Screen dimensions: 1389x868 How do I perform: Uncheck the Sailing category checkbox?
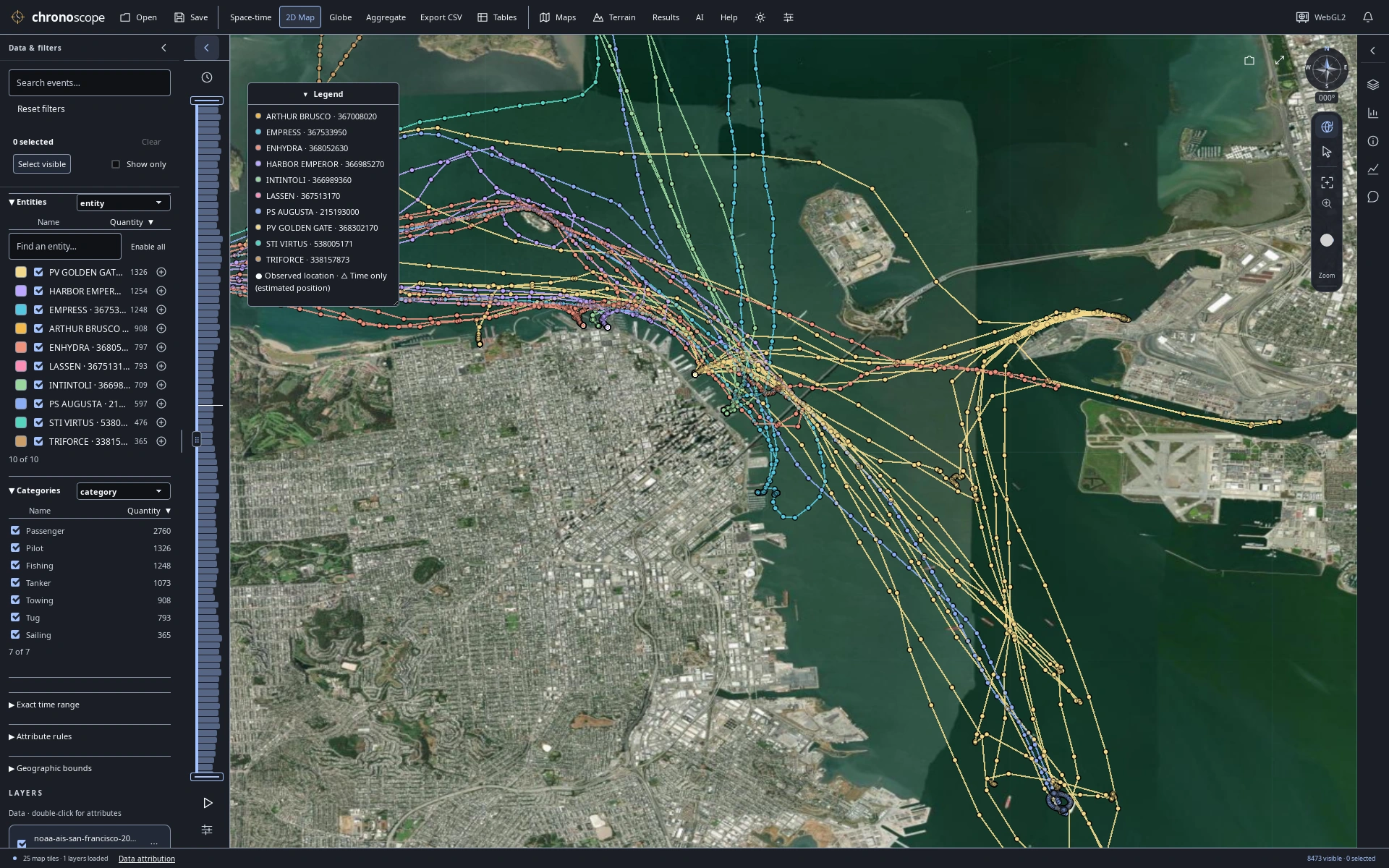[x=15, y=634]
